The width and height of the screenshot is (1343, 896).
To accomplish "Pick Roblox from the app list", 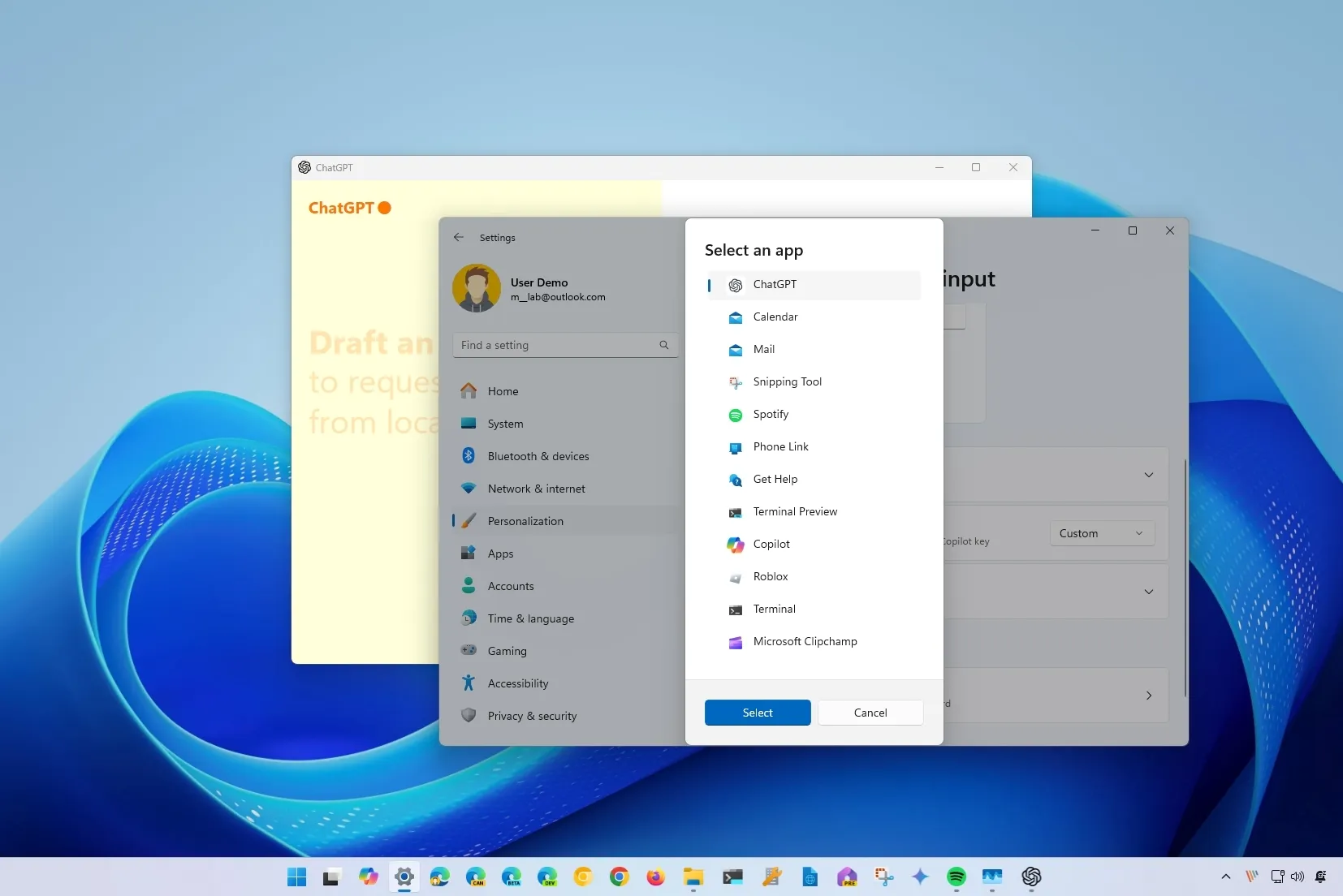I will click(770, 576).
